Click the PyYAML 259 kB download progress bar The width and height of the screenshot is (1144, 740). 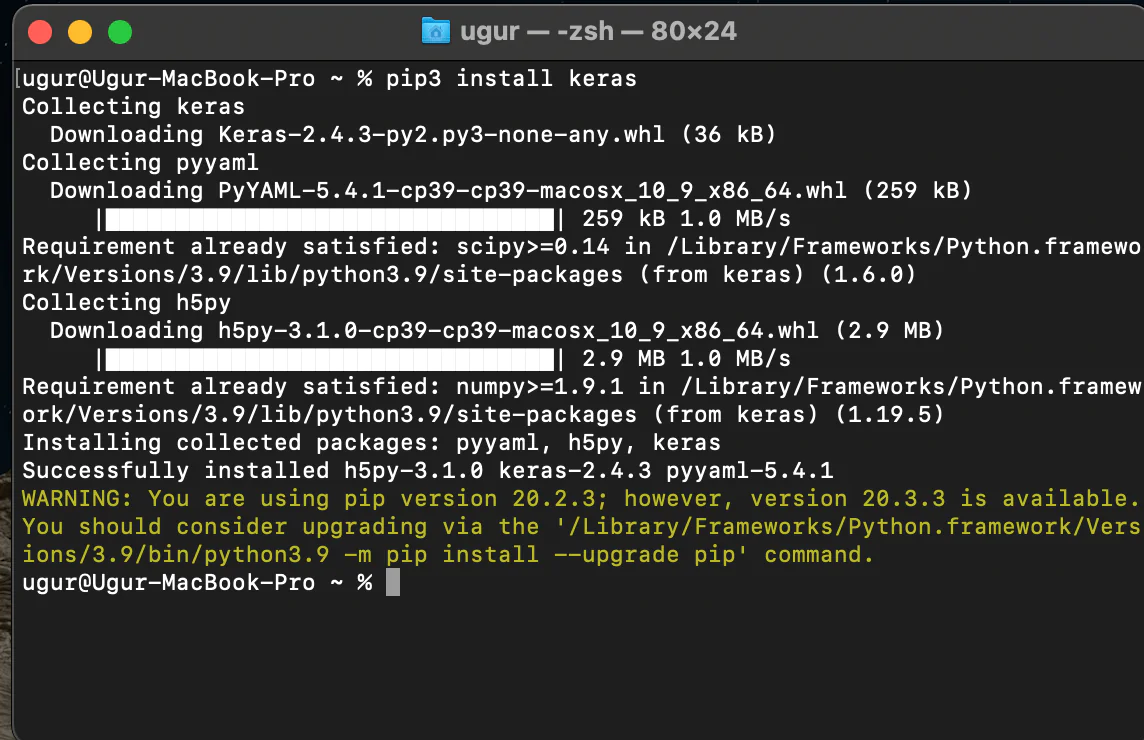[329, 218]
